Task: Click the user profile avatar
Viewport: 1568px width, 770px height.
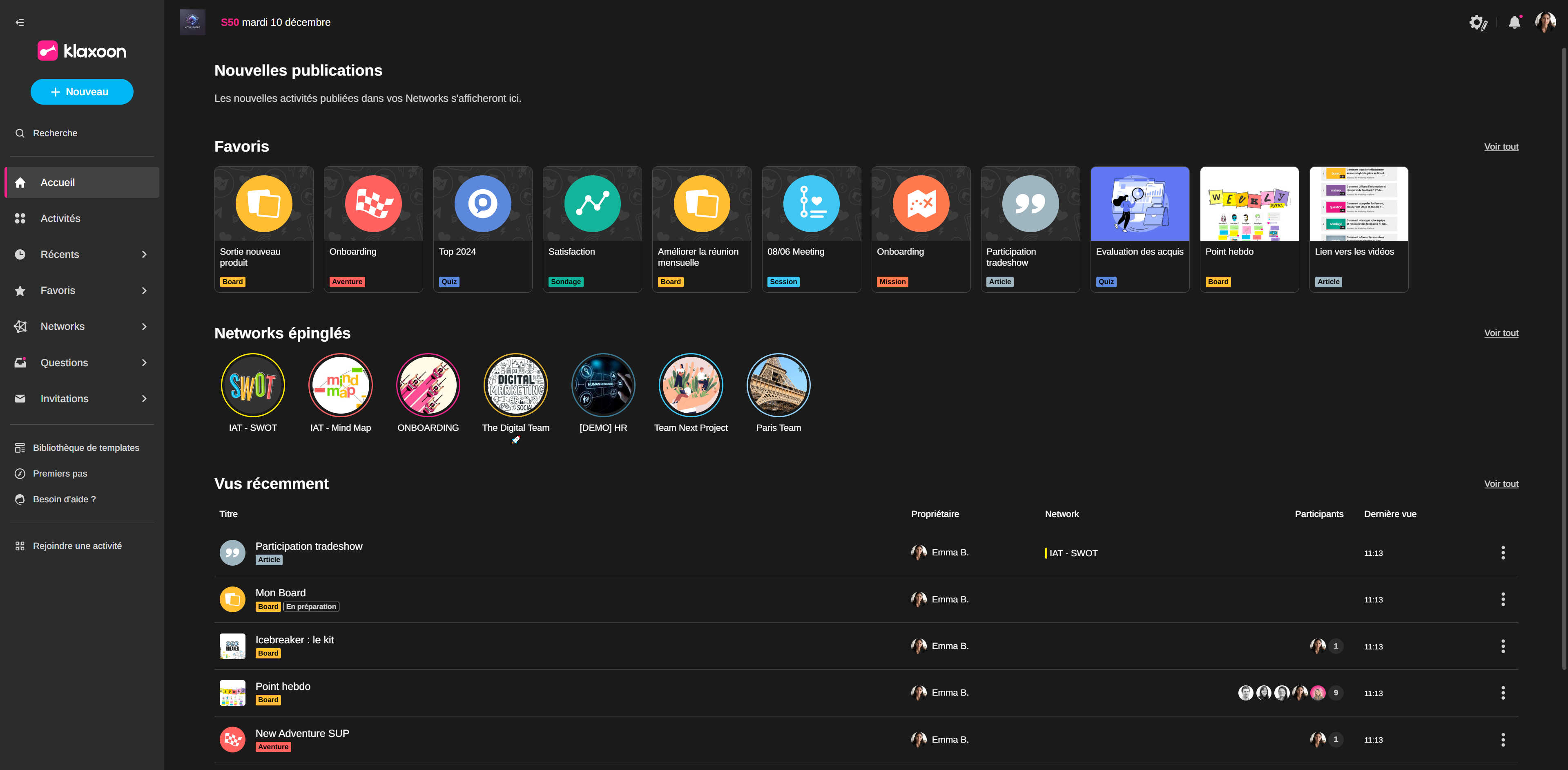Action: coord(1545,22)
